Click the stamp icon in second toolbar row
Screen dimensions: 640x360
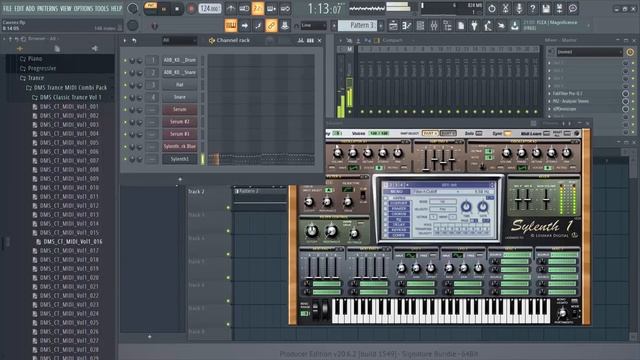(x=284, y=26)
